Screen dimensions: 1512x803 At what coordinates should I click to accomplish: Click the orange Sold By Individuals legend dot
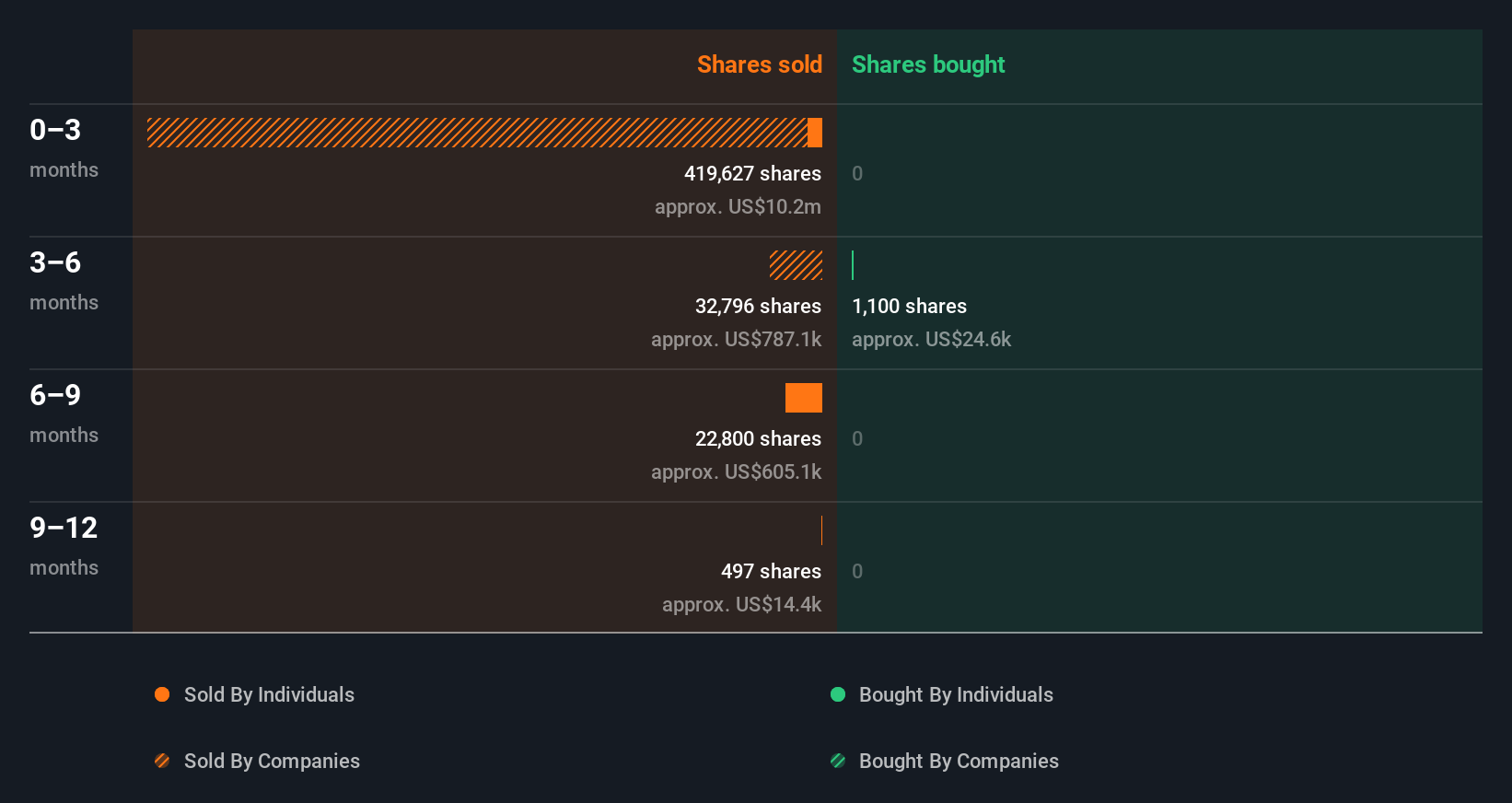click(162, 694)
